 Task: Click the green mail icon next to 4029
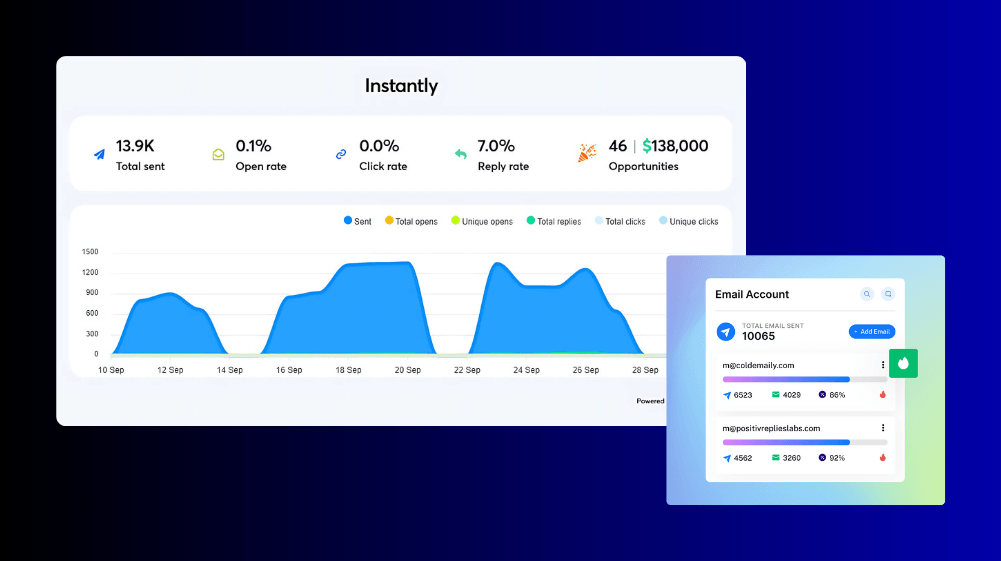pyautogui.click(x=776, y=394)
